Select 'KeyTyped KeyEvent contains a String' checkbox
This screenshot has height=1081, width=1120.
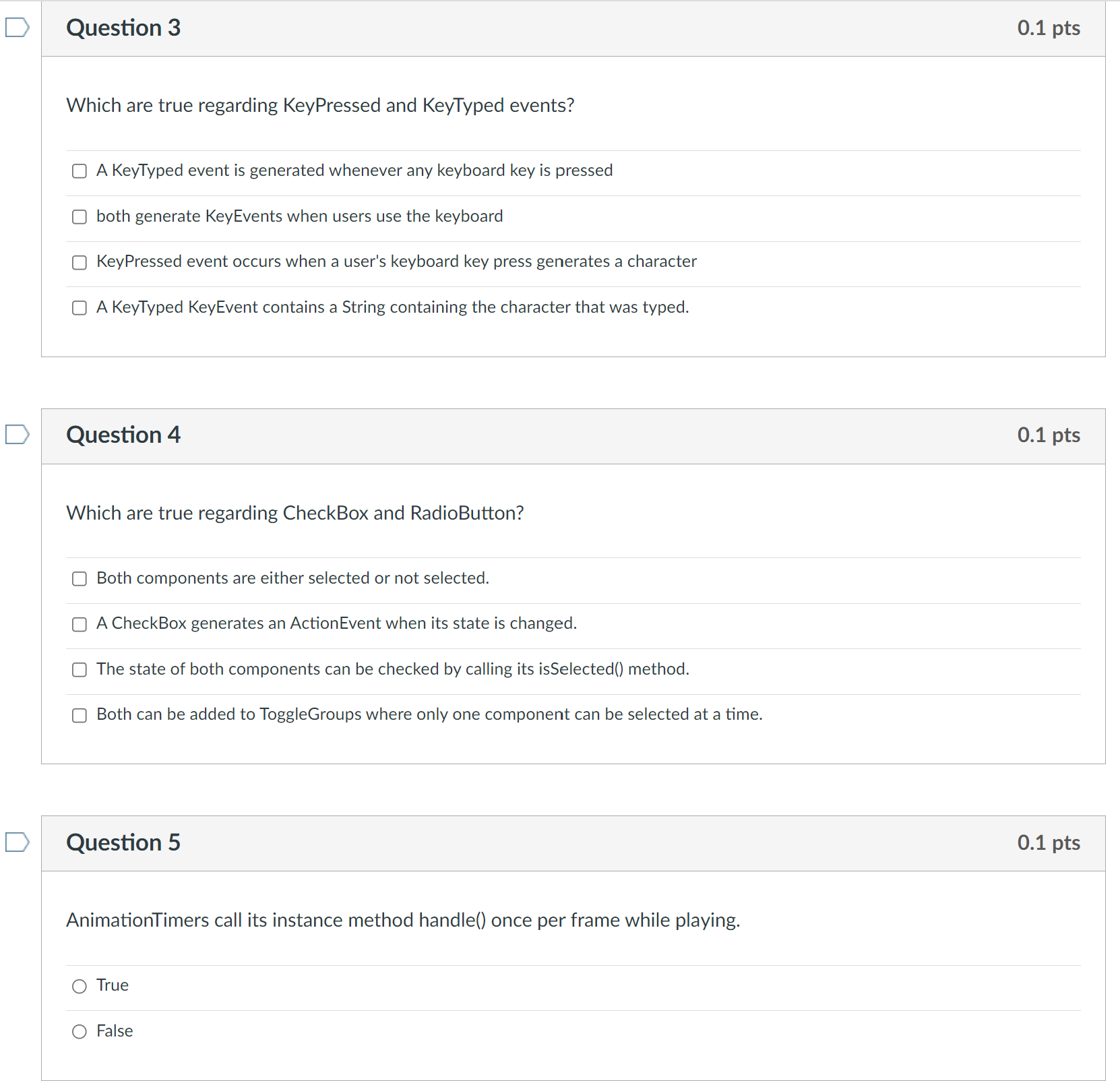click(80, 308)
